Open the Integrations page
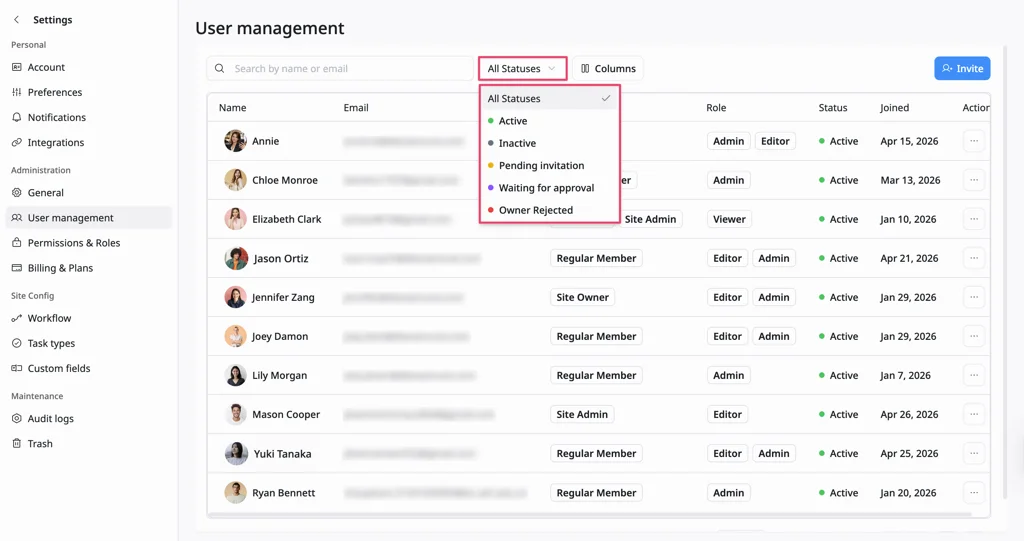The height and width of the screenshot is (541, 1024). click(x=56, y=142)
